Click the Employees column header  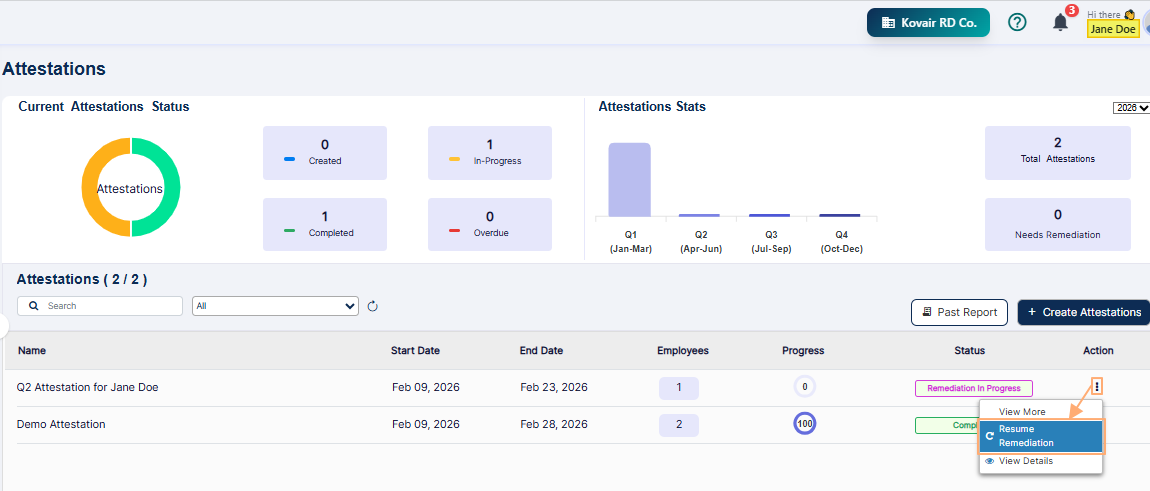tap(683, 351)
